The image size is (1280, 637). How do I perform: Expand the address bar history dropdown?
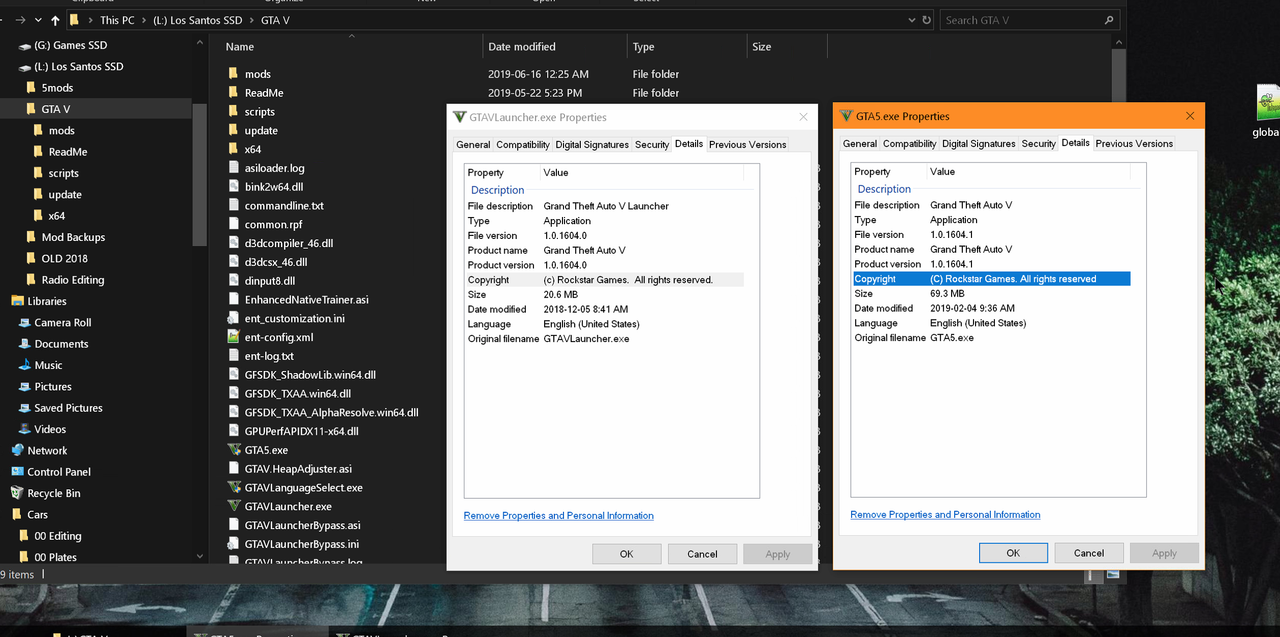pos(911,20)
